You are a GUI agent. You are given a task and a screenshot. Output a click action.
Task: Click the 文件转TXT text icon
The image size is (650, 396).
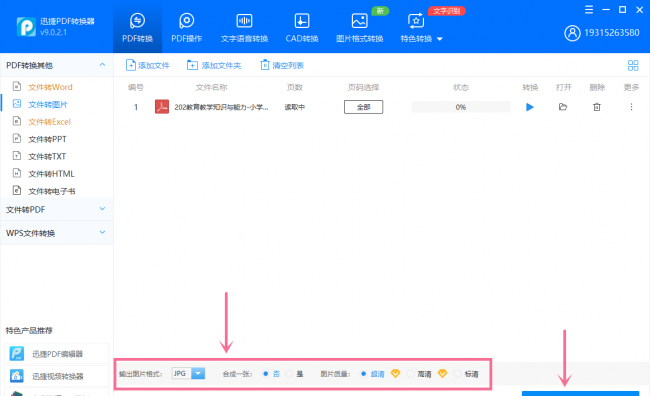click(x=17, y=156)
